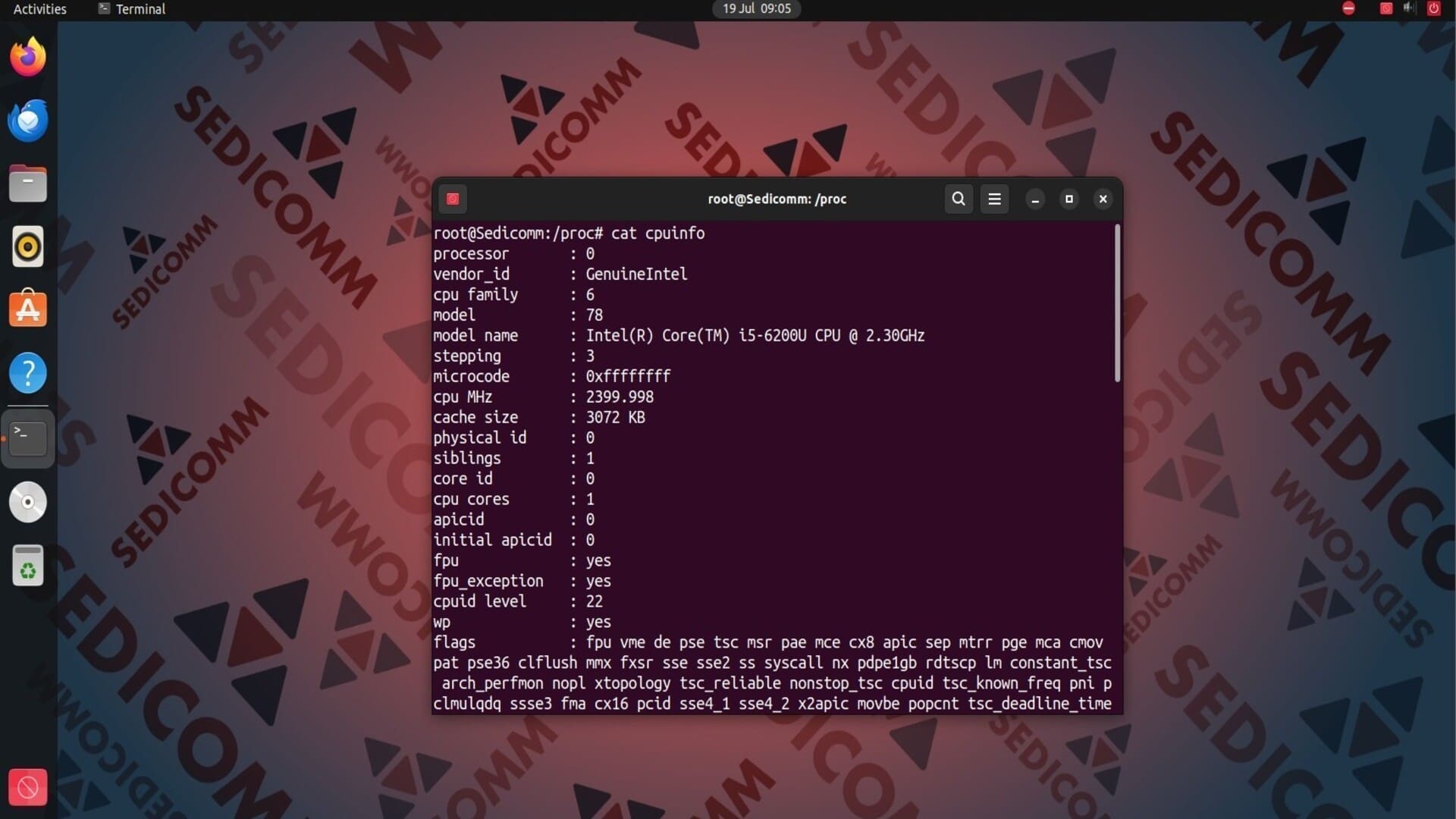This screenshot has height=819, width=1456.
Task: Open the Help question mark icon
Action: click(28, 372)
